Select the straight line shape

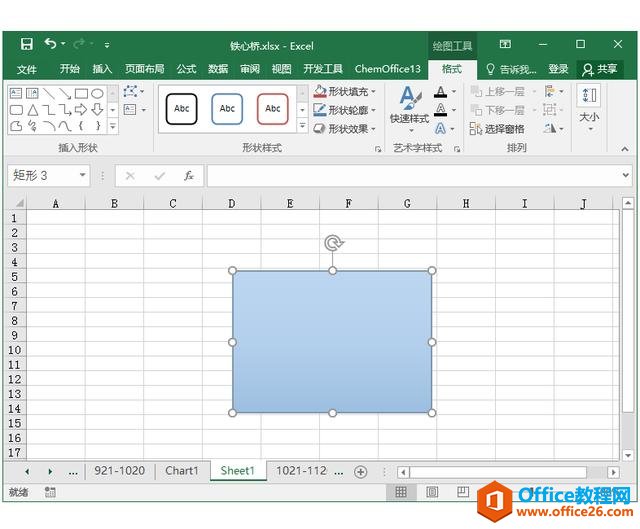pos(49,93)
